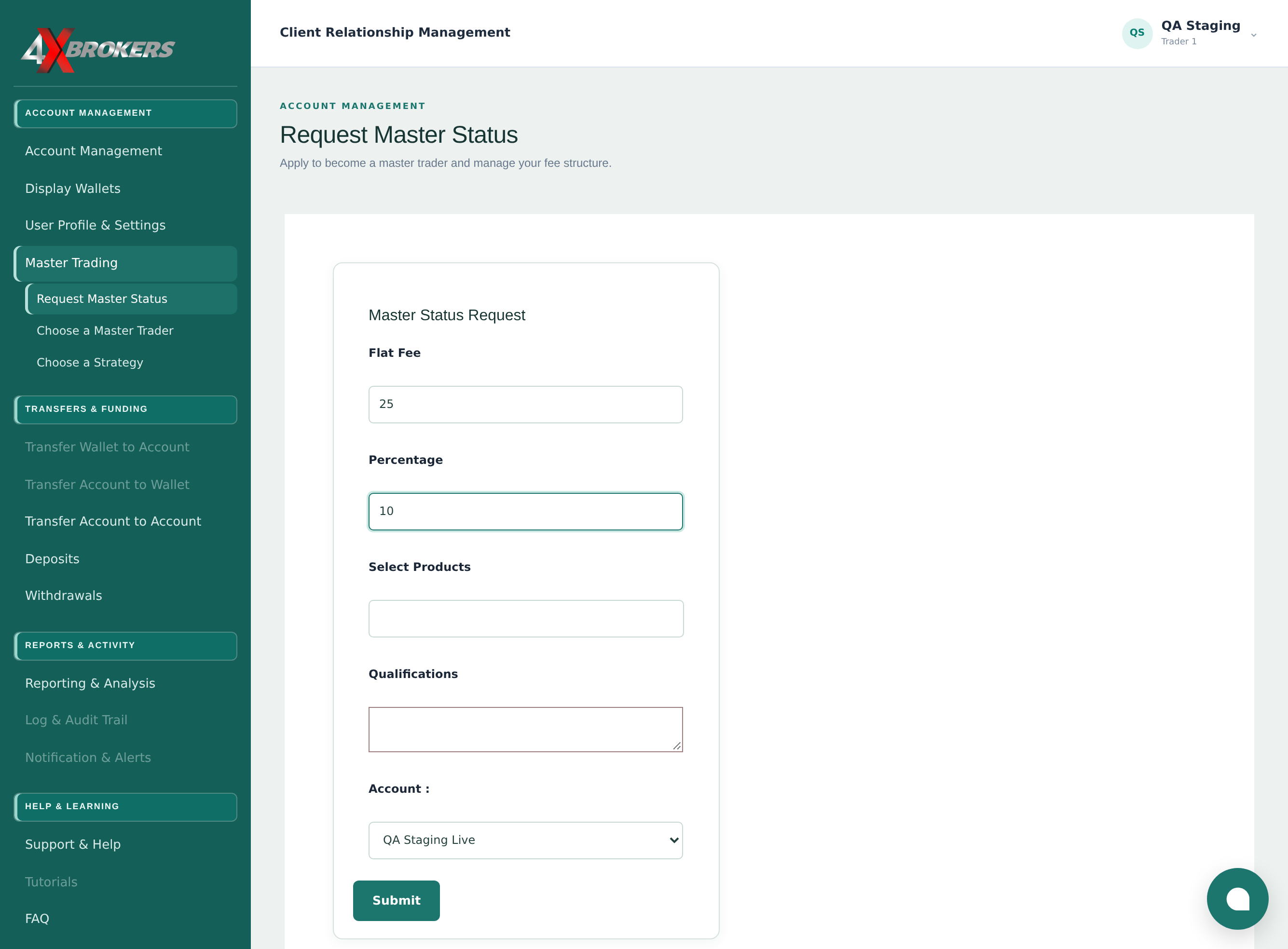Viewport: 1288px width, 949px height.
Task: Click the Reports & Activity section header
Action: click(125, 646)
